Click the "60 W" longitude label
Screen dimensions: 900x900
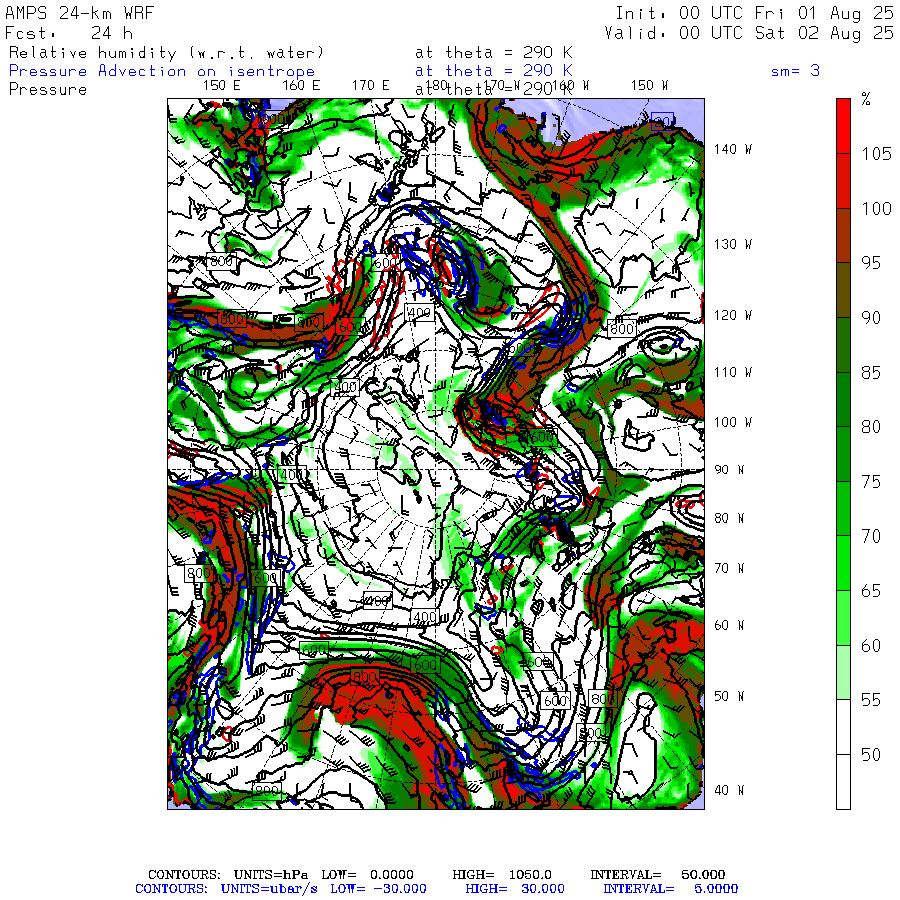pos(729,625)
